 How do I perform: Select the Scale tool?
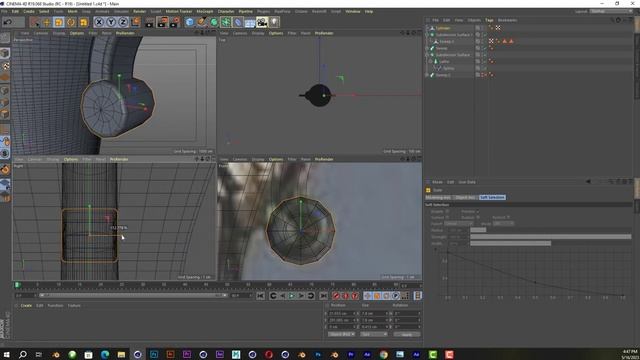(x=59, y=22)
